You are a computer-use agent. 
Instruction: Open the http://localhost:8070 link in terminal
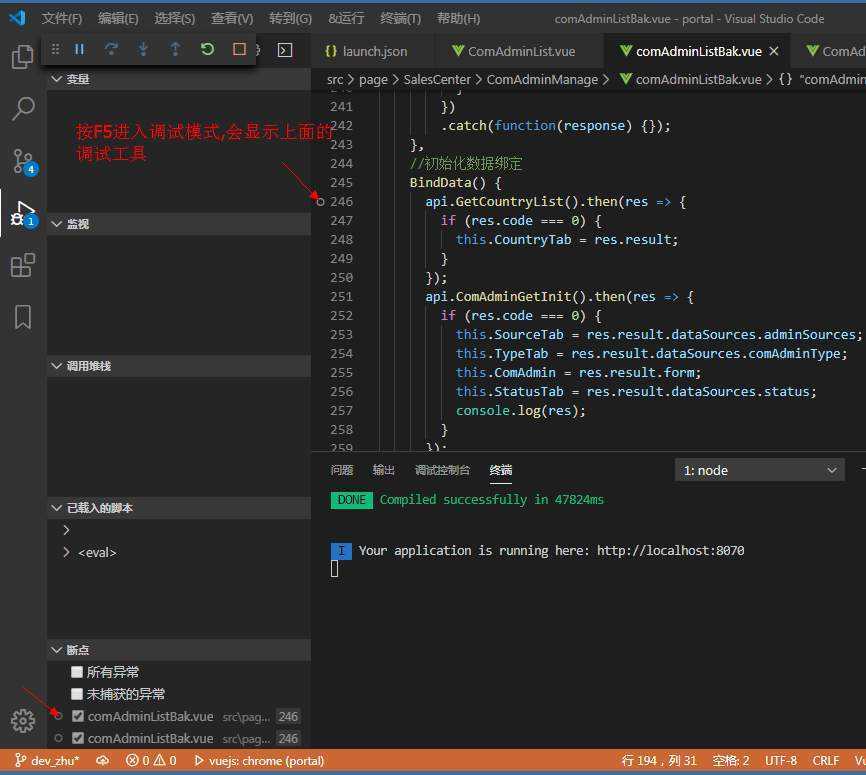point(670,551)
